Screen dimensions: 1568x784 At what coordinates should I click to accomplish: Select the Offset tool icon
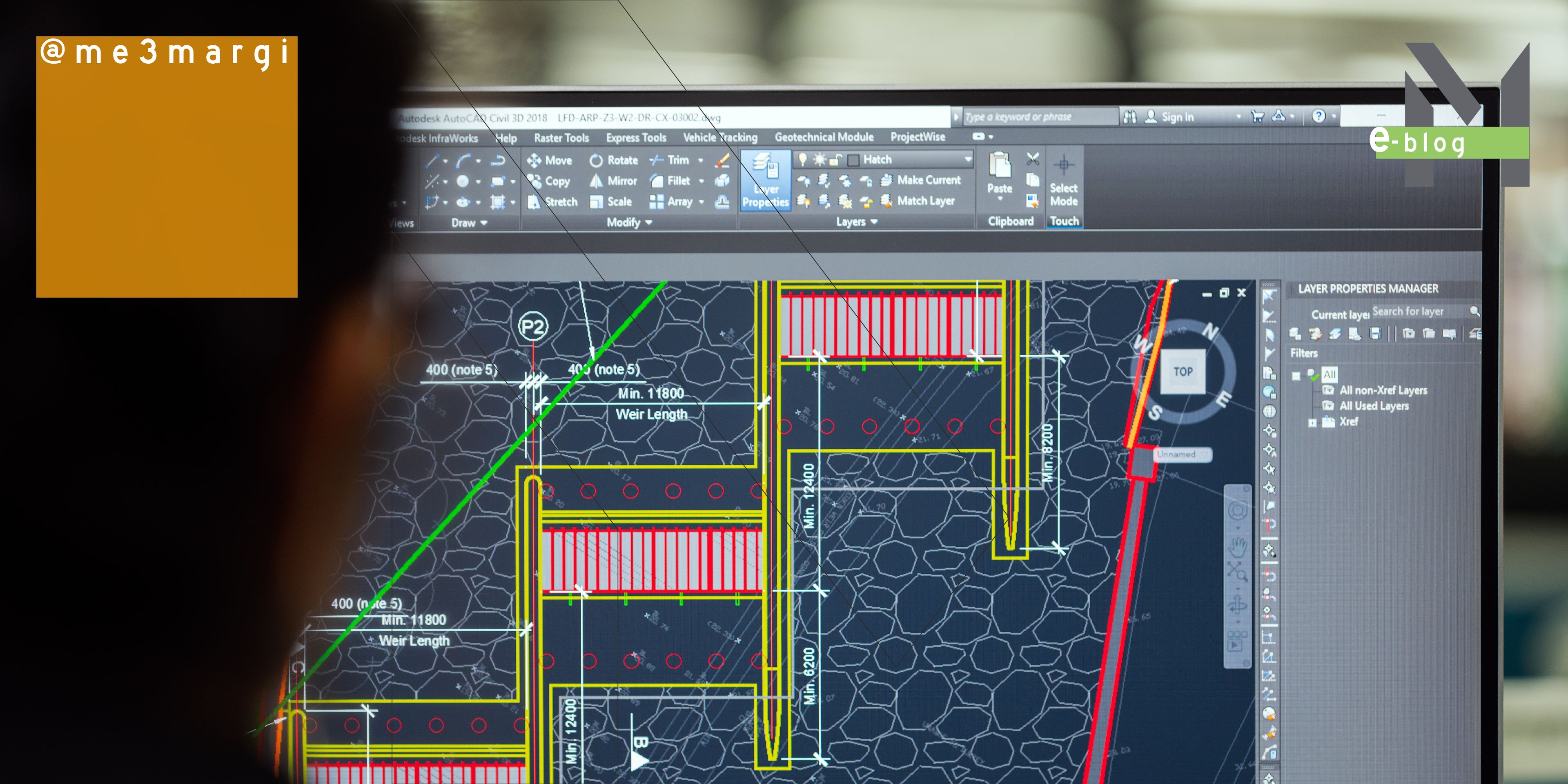point(722,201)
